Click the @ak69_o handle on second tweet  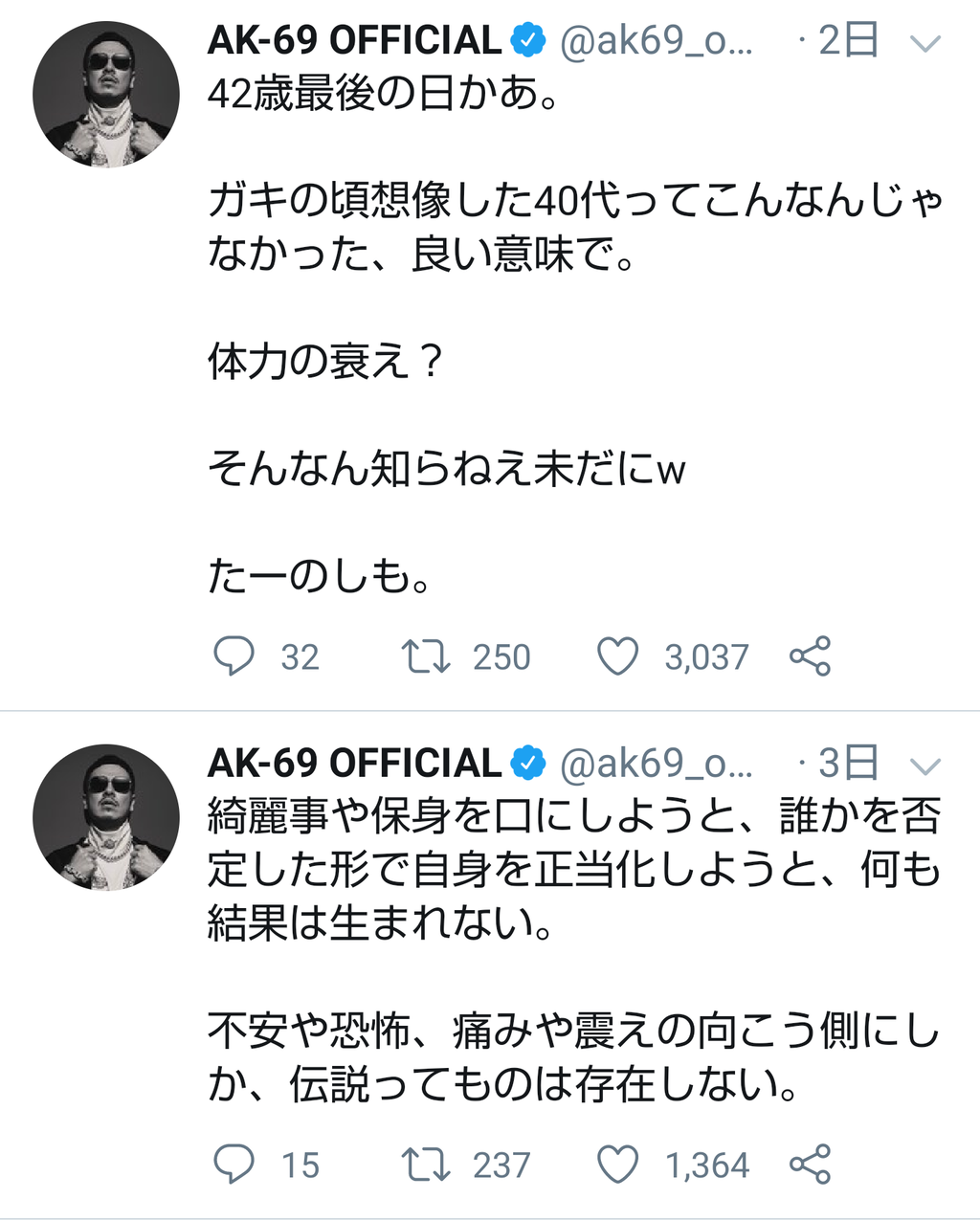(x=657, y=764)
